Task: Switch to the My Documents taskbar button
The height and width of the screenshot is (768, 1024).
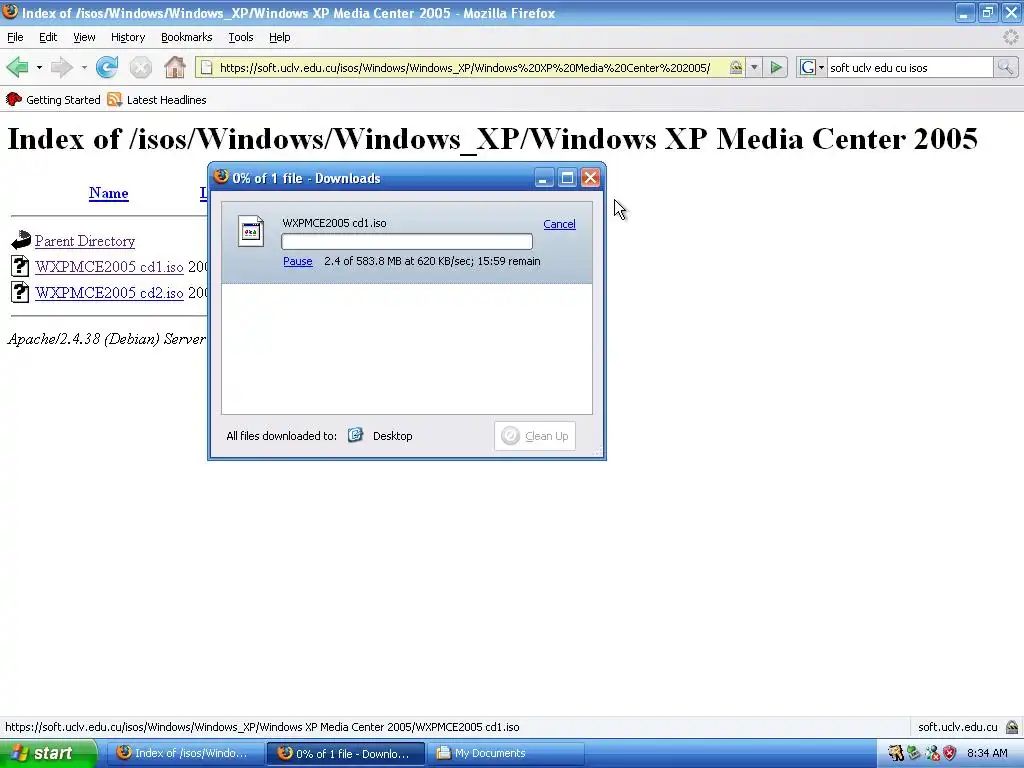Action: [x=507, y=753]
